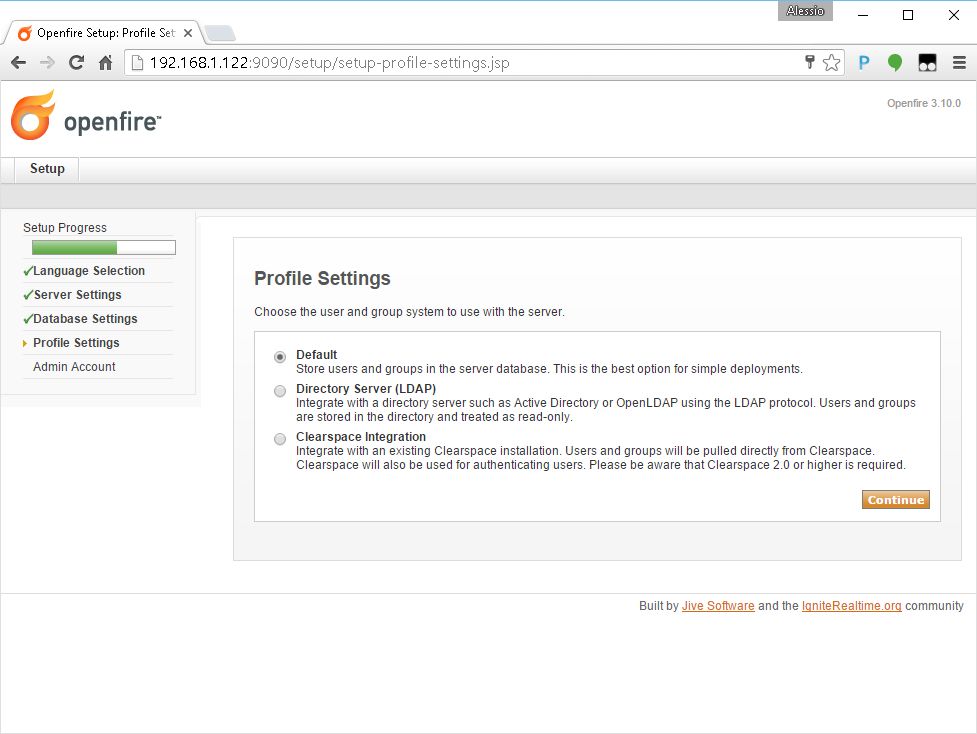Click the setup progress bar
The width and height of the screenshot is (977, 734).
pyautogui.click(x=103, y=248)
